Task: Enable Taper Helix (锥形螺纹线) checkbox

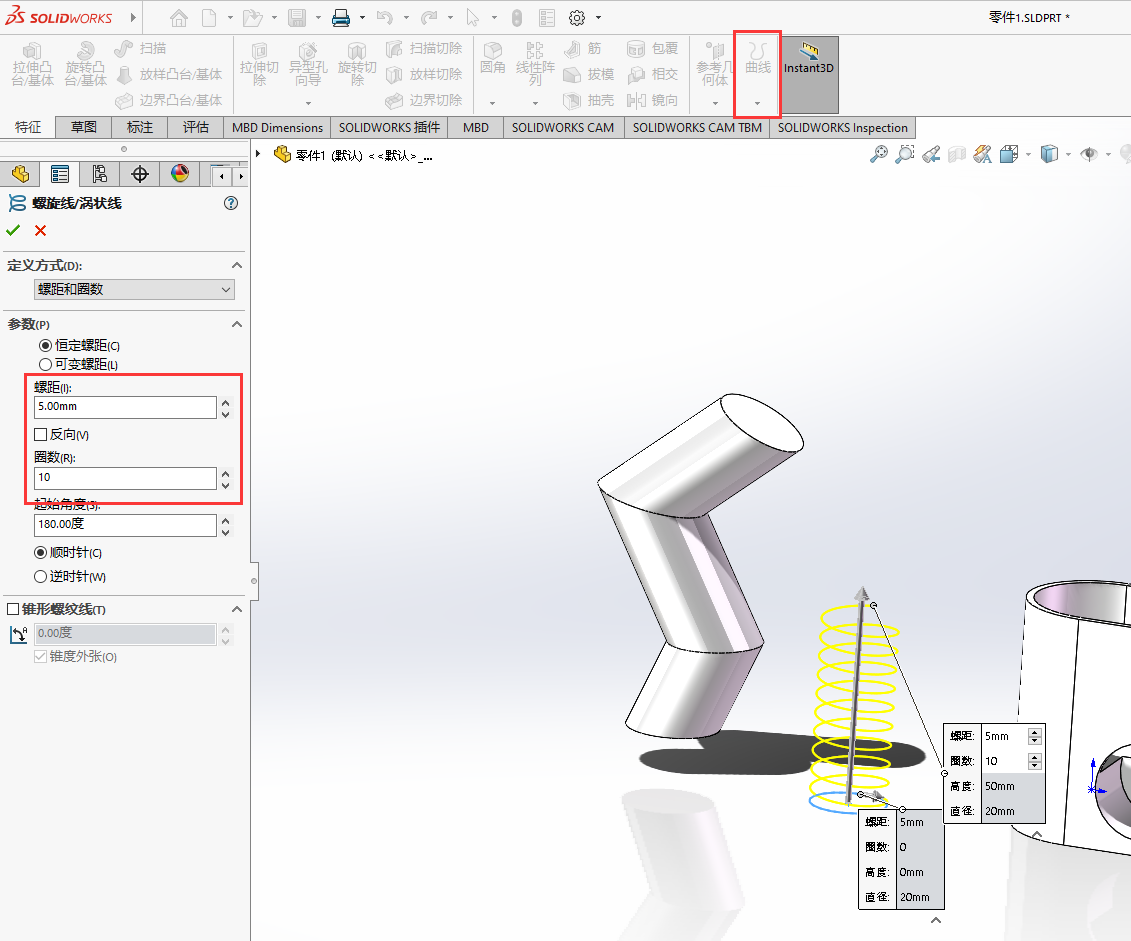Action: point(12,609)
